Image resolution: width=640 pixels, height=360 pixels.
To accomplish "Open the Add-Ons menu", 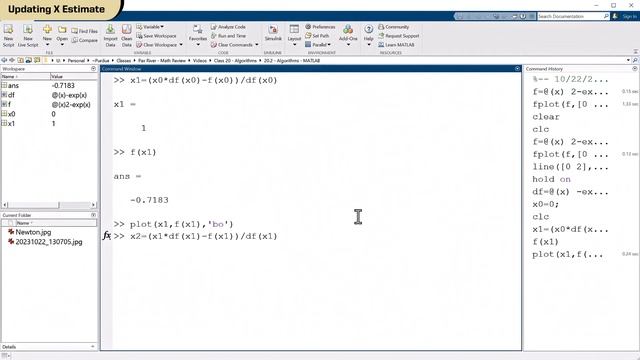I will (348, 35).
